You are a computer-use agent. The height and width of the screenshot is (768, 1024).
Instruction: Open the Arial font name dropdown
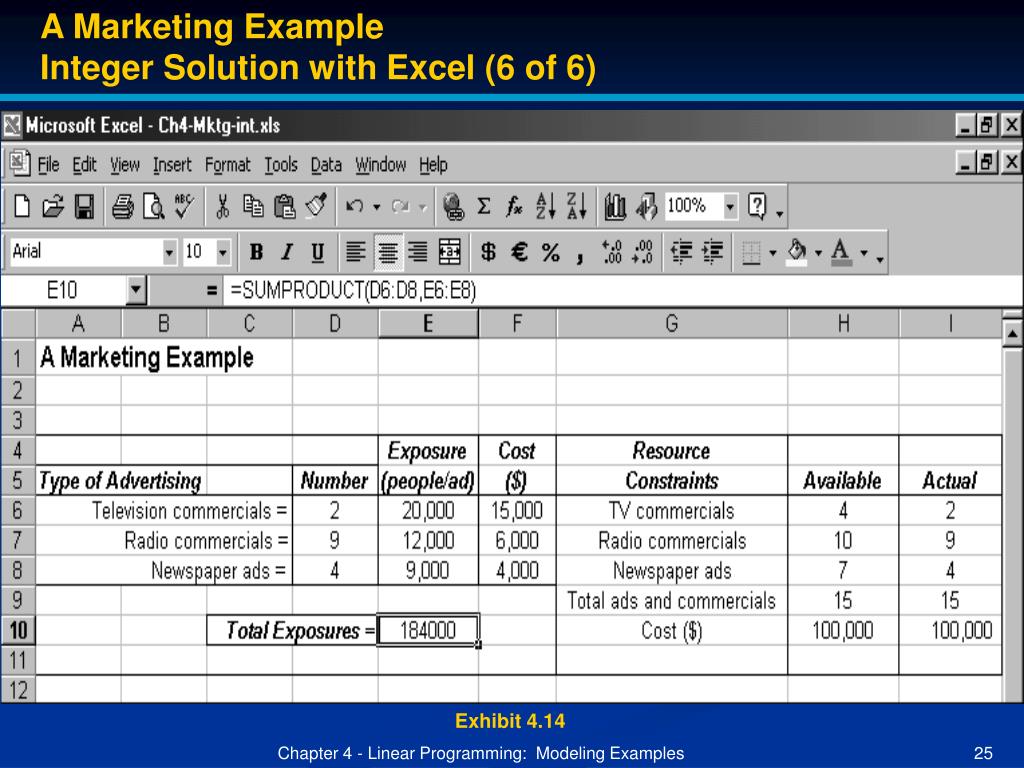(x=169, y=252)
